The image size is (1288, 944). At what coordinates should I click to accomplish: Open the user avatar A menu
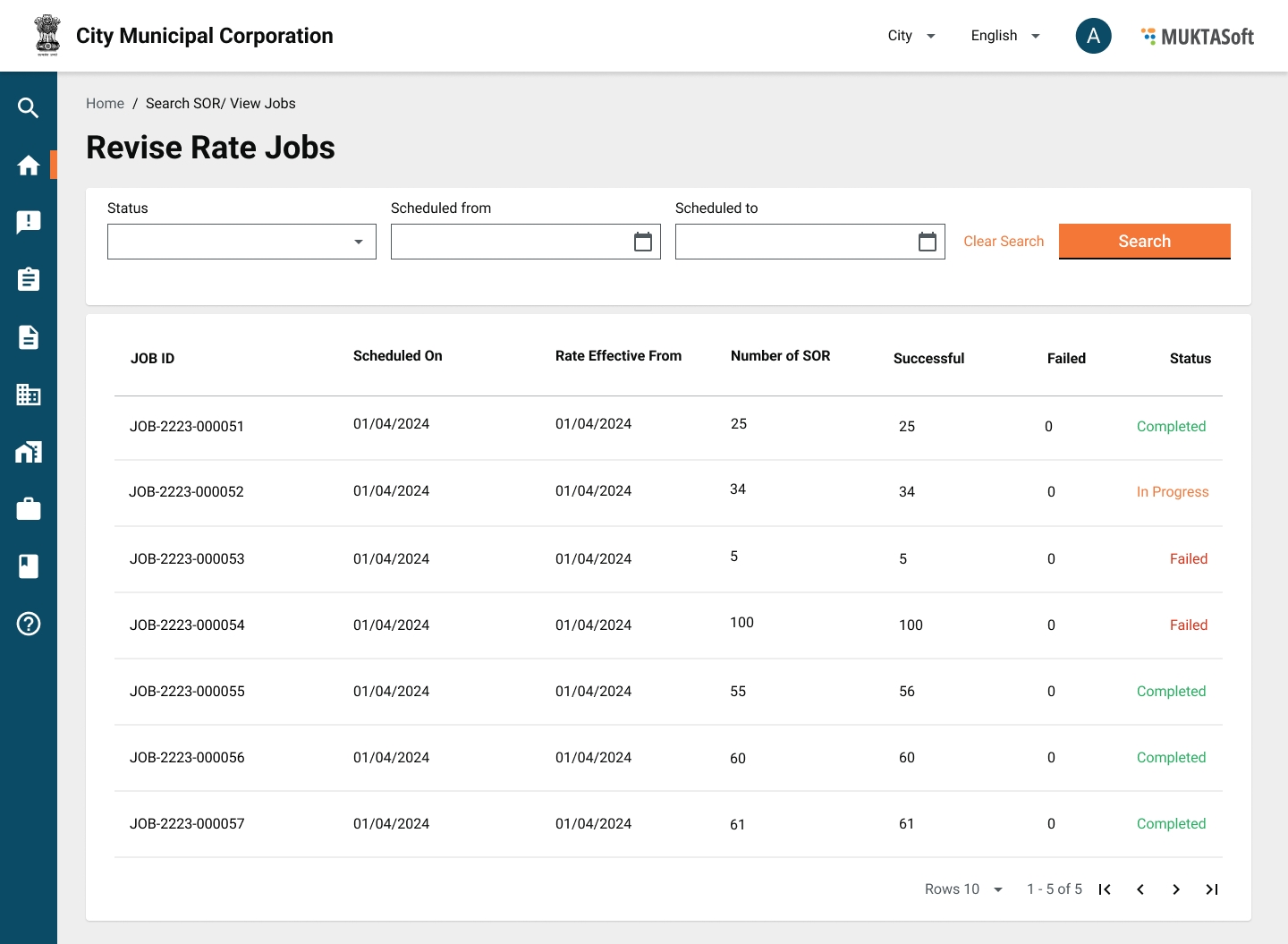[x=1093, y=36]
